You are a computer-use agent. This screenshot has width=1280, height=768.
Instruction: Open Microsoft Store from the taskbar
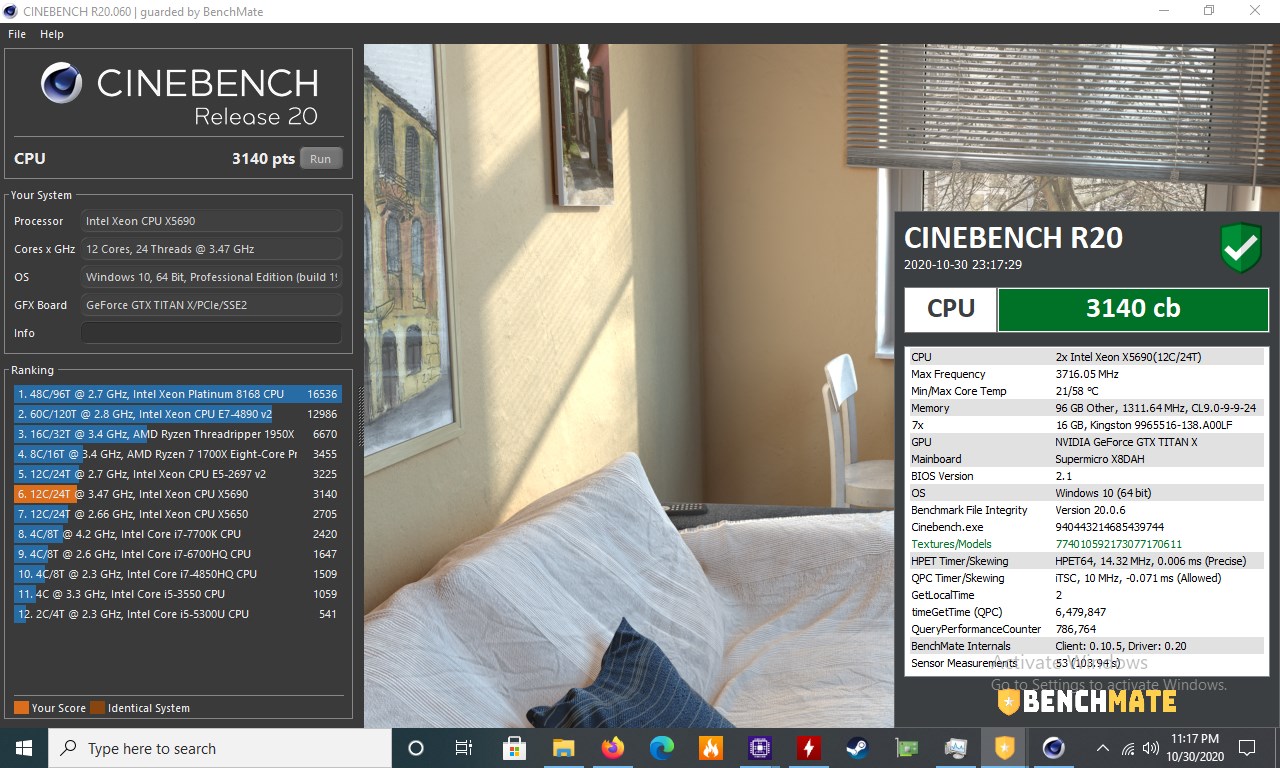coord(515,748)
